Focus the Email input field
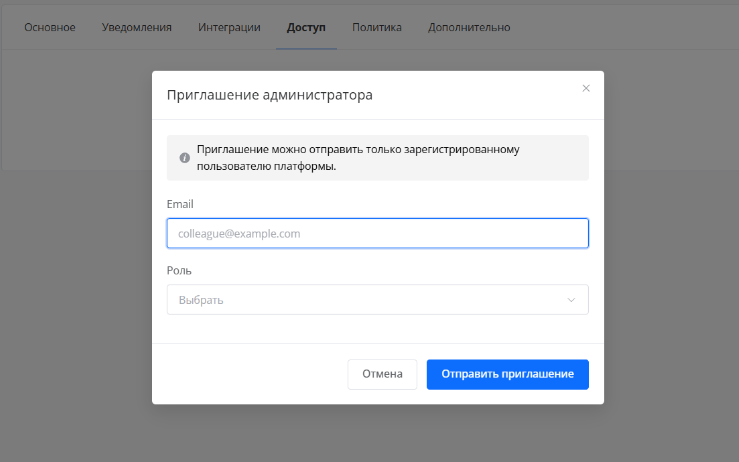739x462 pixels. [377, 233]
